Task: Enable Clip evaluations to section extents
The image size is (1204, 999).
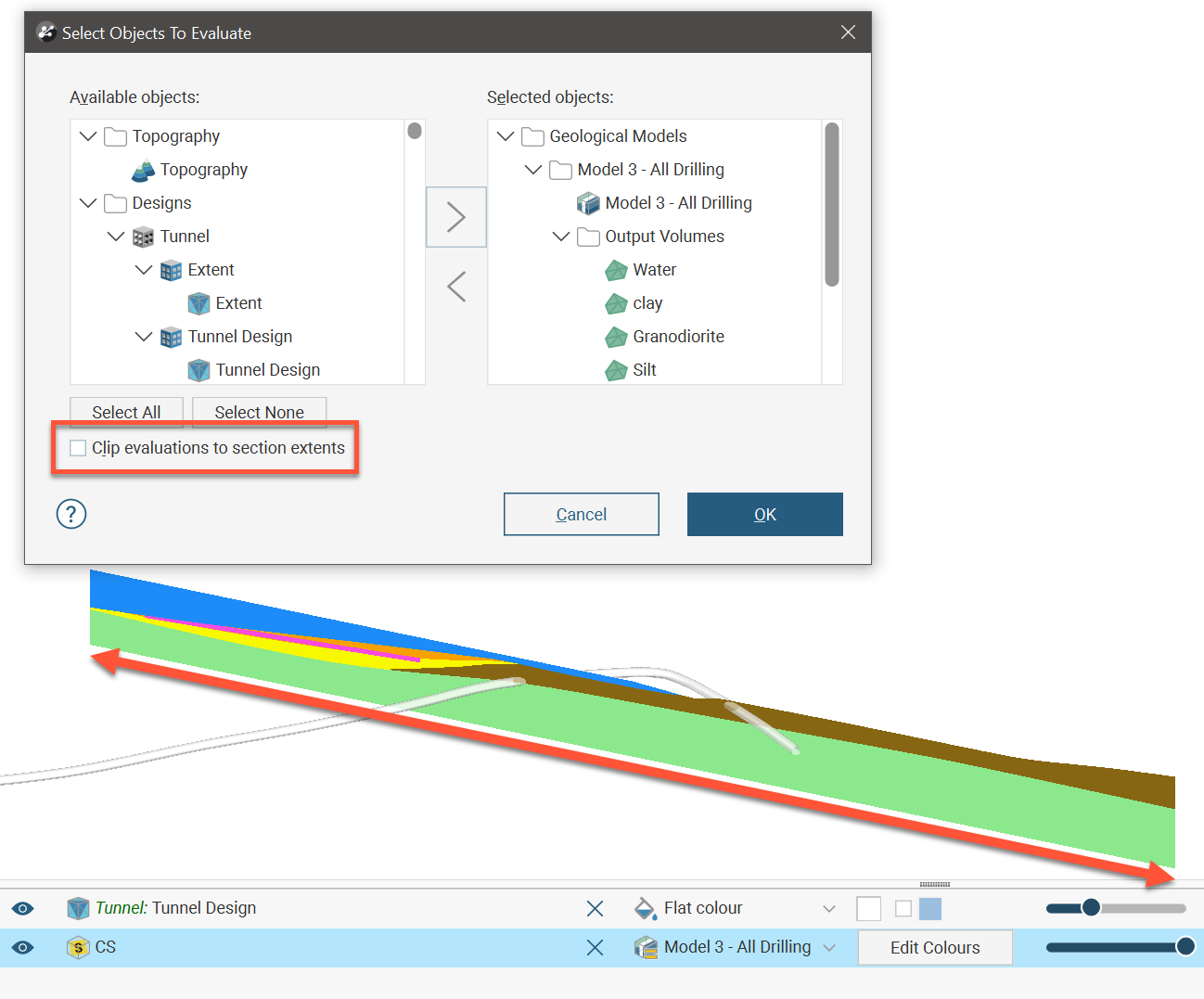Action: (79, 449)
